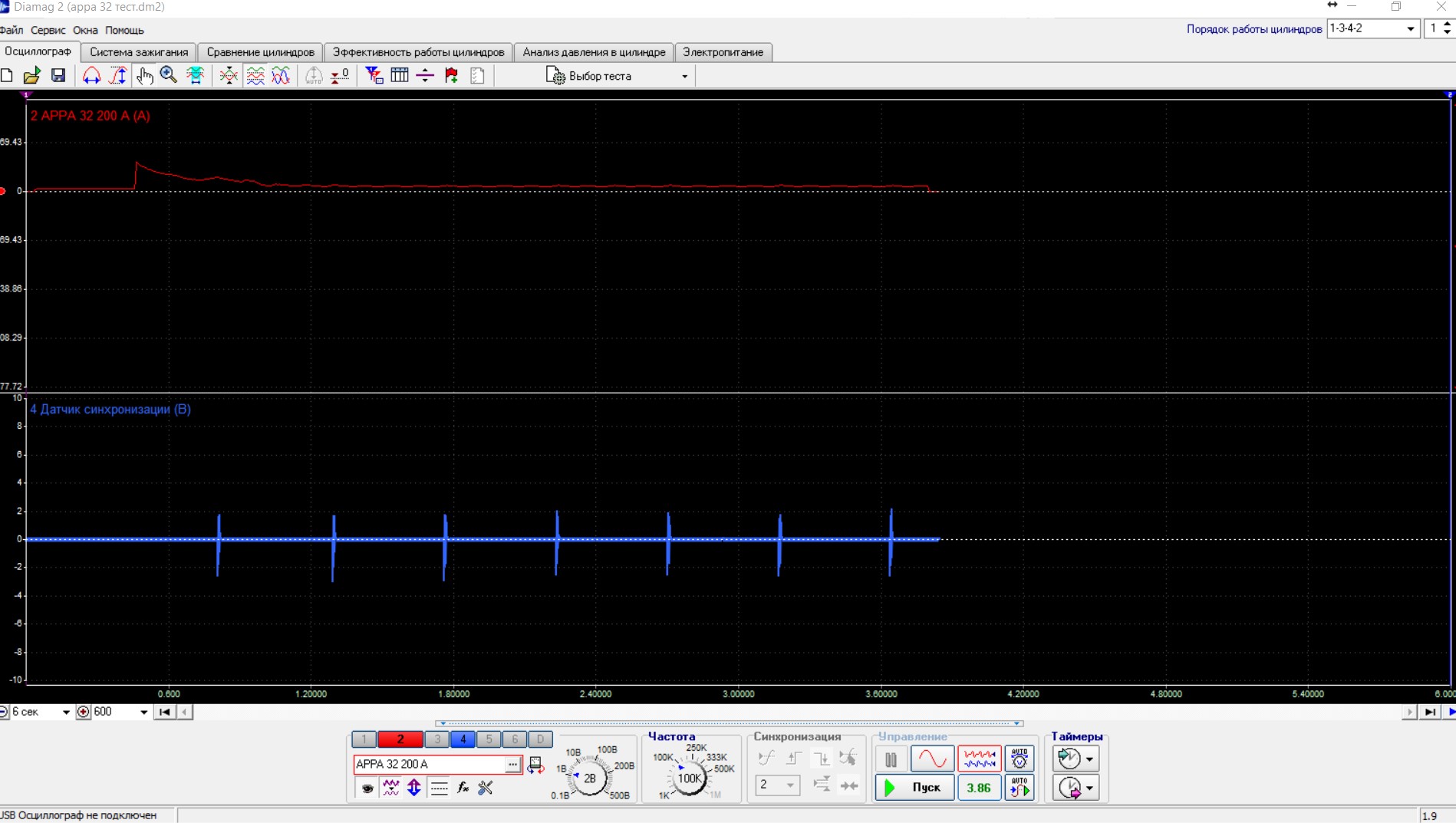Toggle the channel signal filter waves button
The height and width of the screenshot is (823, 1456).
(x=391, y=788)
